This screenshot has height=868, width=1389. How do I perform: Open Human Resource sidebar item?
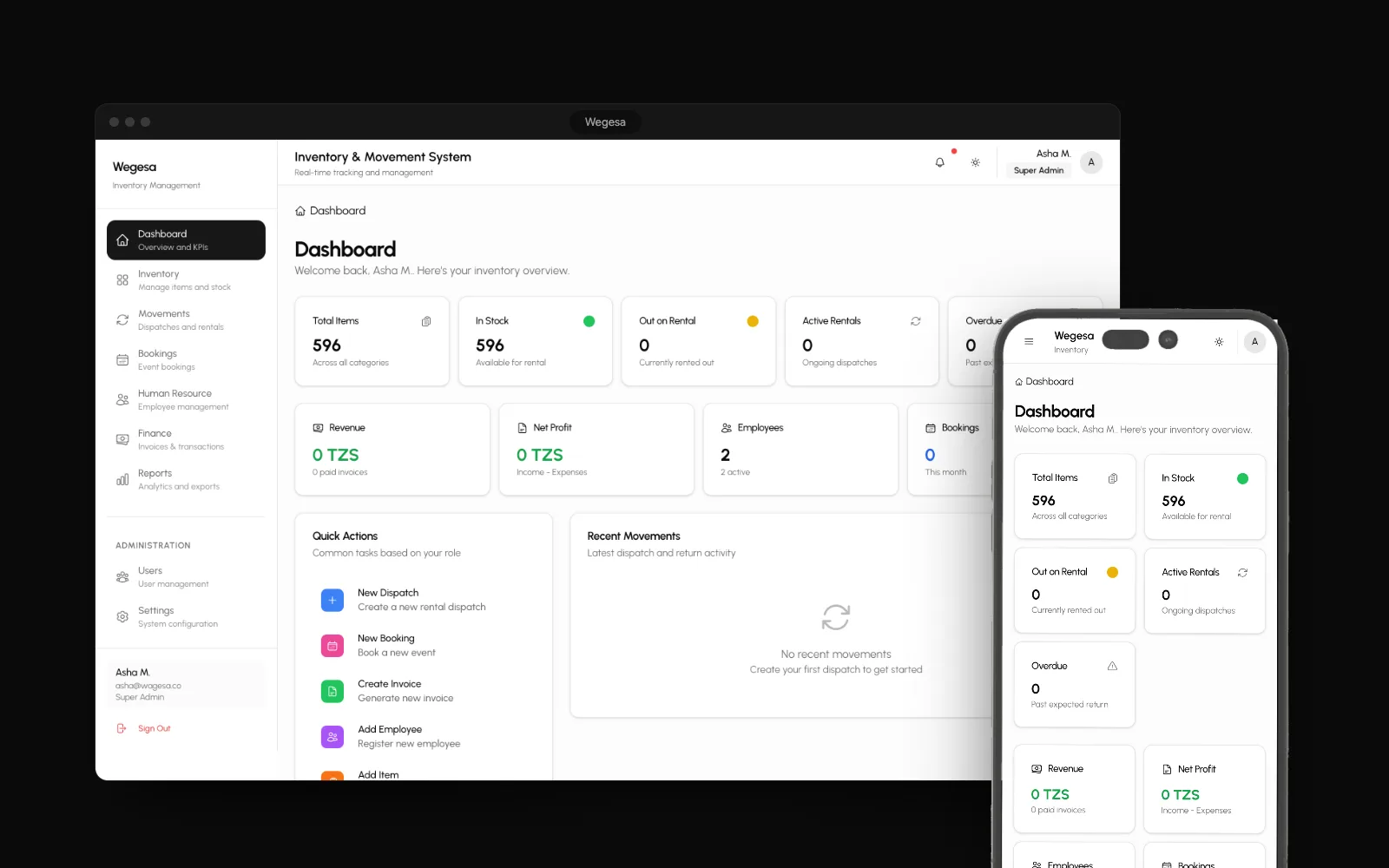(186, 400)
